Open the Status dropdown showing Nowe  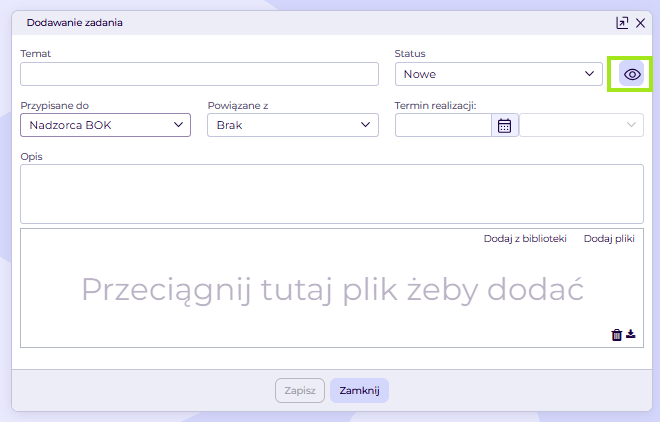pyautogui.click(x=499, y=74)
